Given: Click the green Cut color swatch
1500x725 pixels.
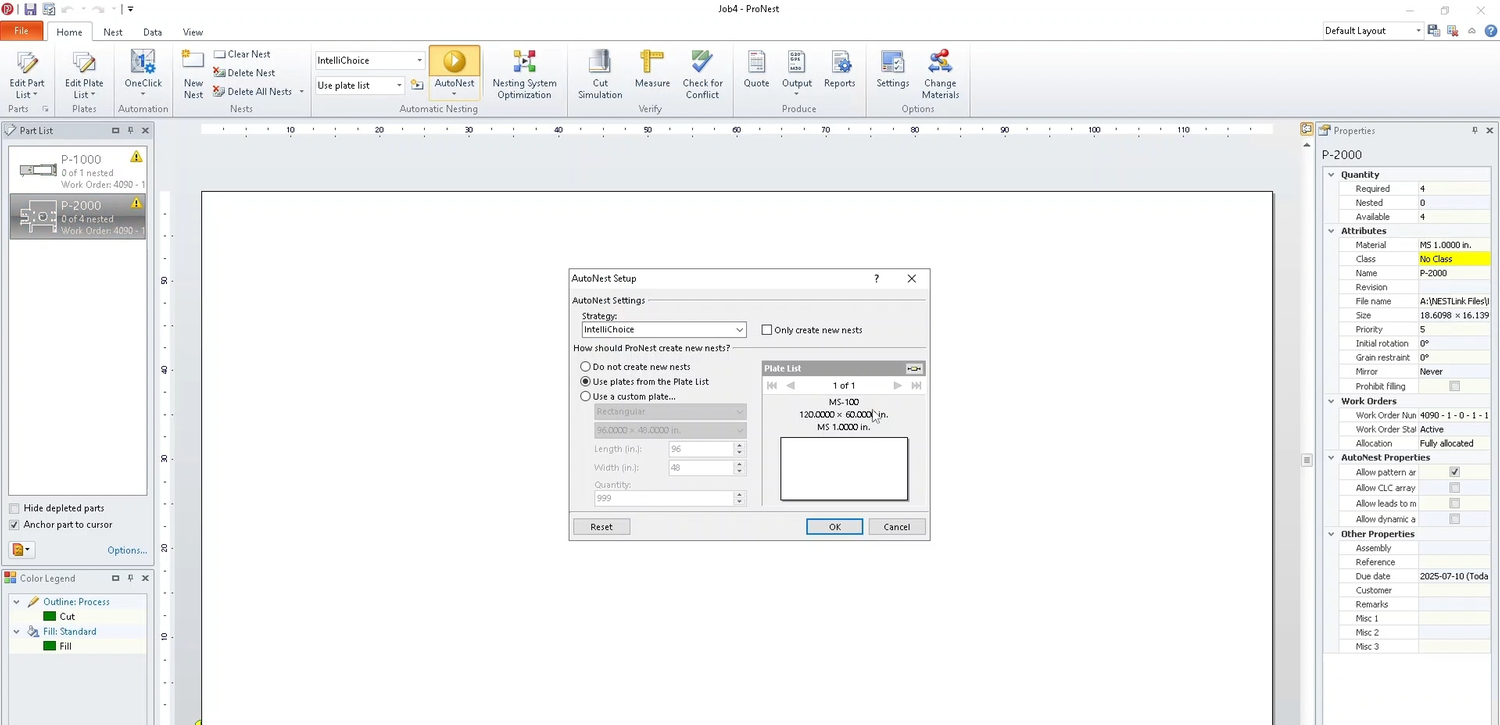Looking at the screenshot, I should [49, 617].
